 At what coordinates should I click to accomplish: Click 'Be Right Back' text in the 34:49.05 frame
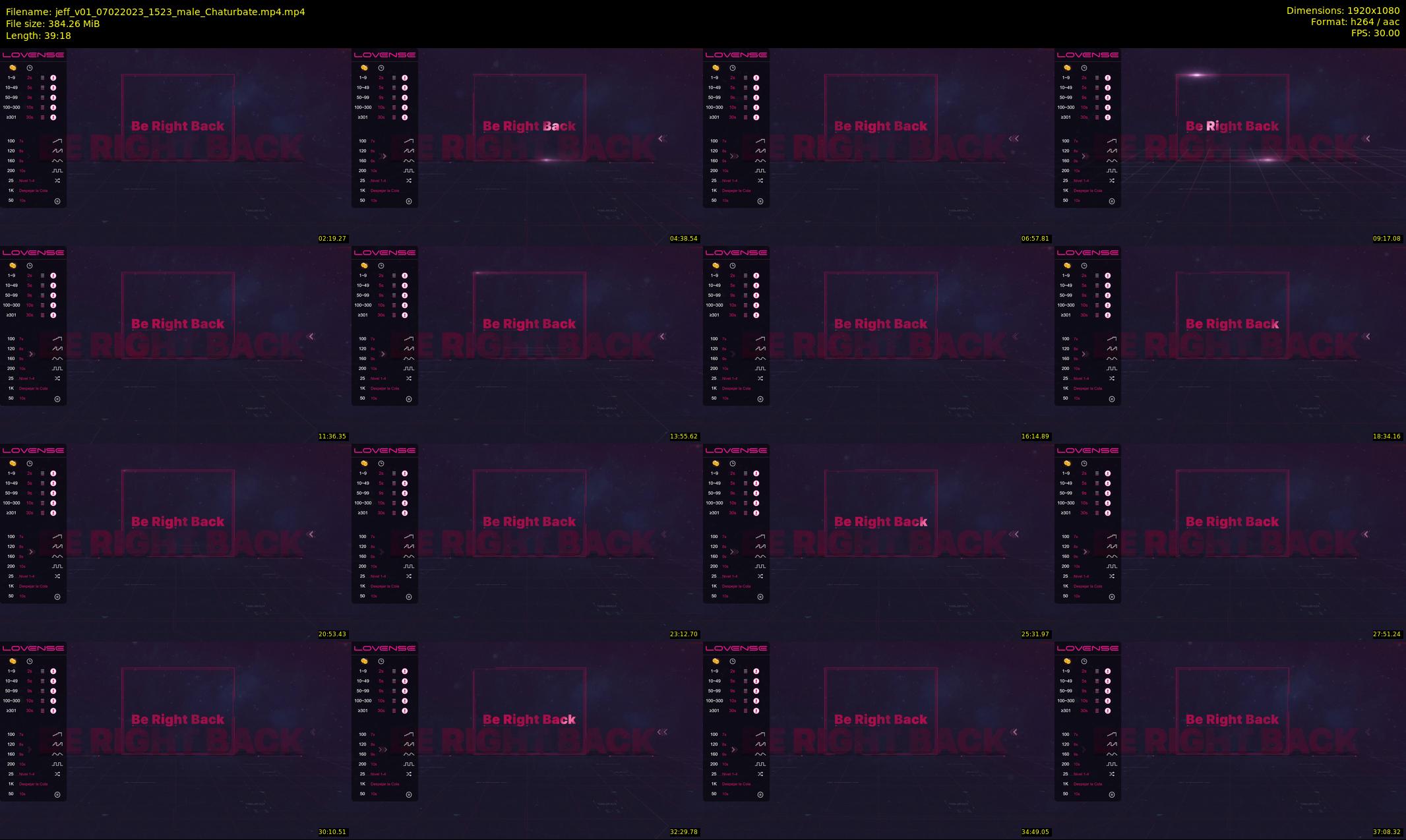click(x=880, y=719)
